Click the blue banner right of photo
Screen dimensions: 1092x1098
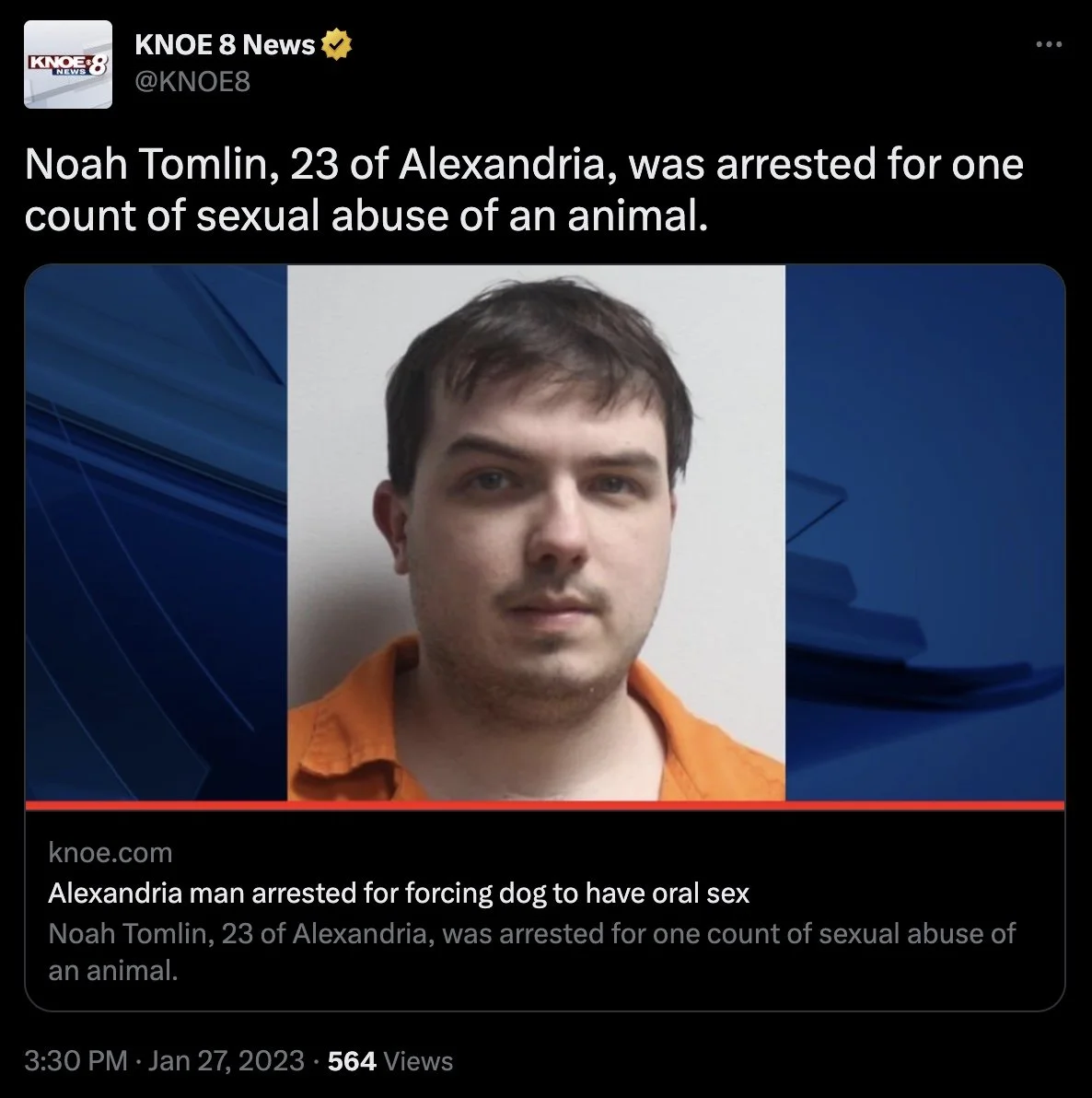924,532
